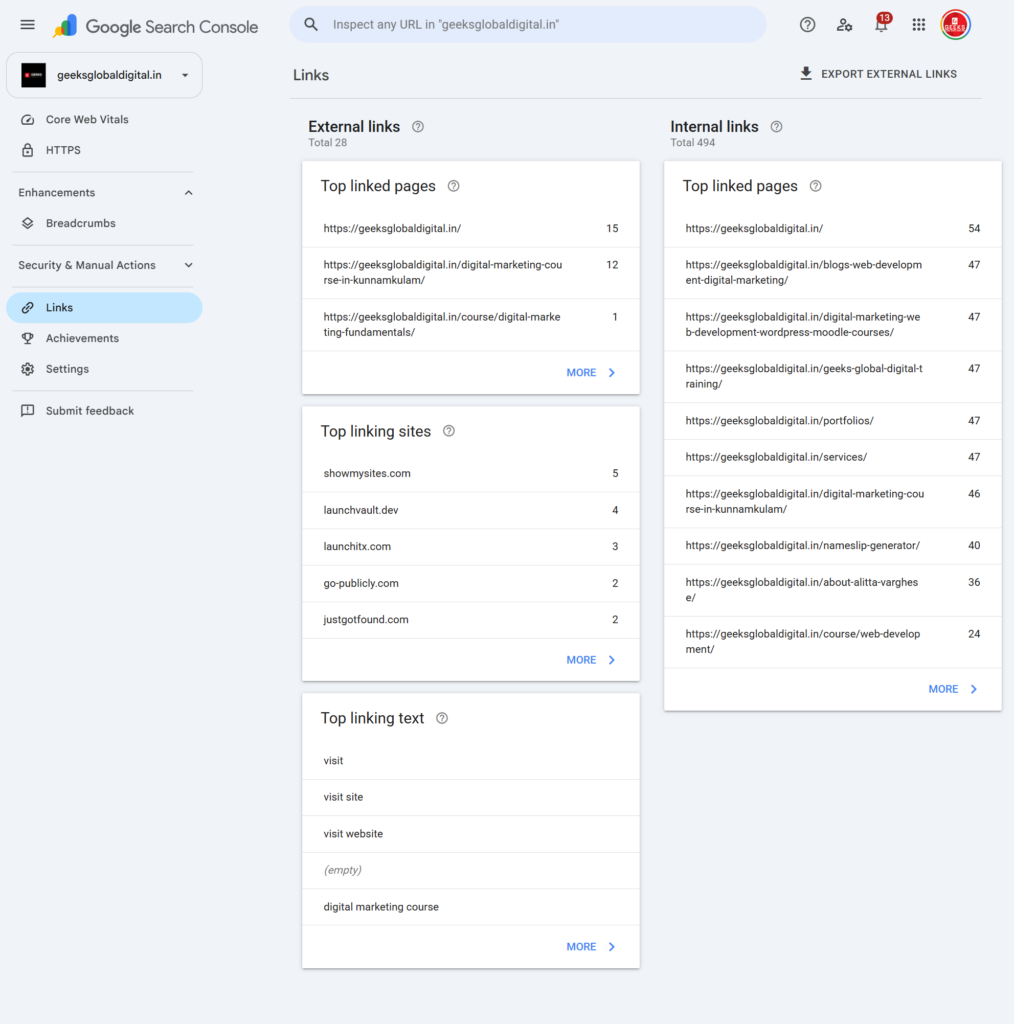Click MORE under Top linking text
The height and width of the screenshot is (1024, 1014).
581,947
